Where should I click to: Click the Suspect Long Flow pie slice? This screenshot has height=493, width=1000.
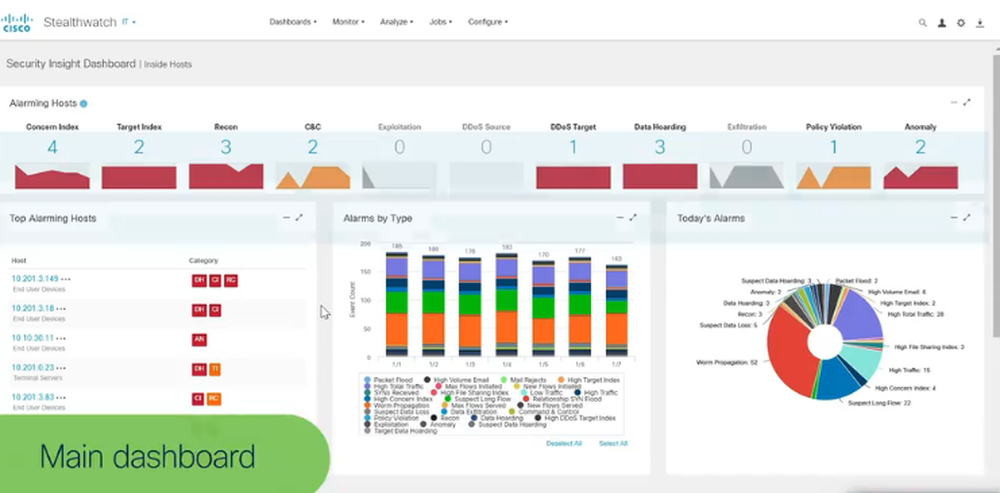pos(836,378)
